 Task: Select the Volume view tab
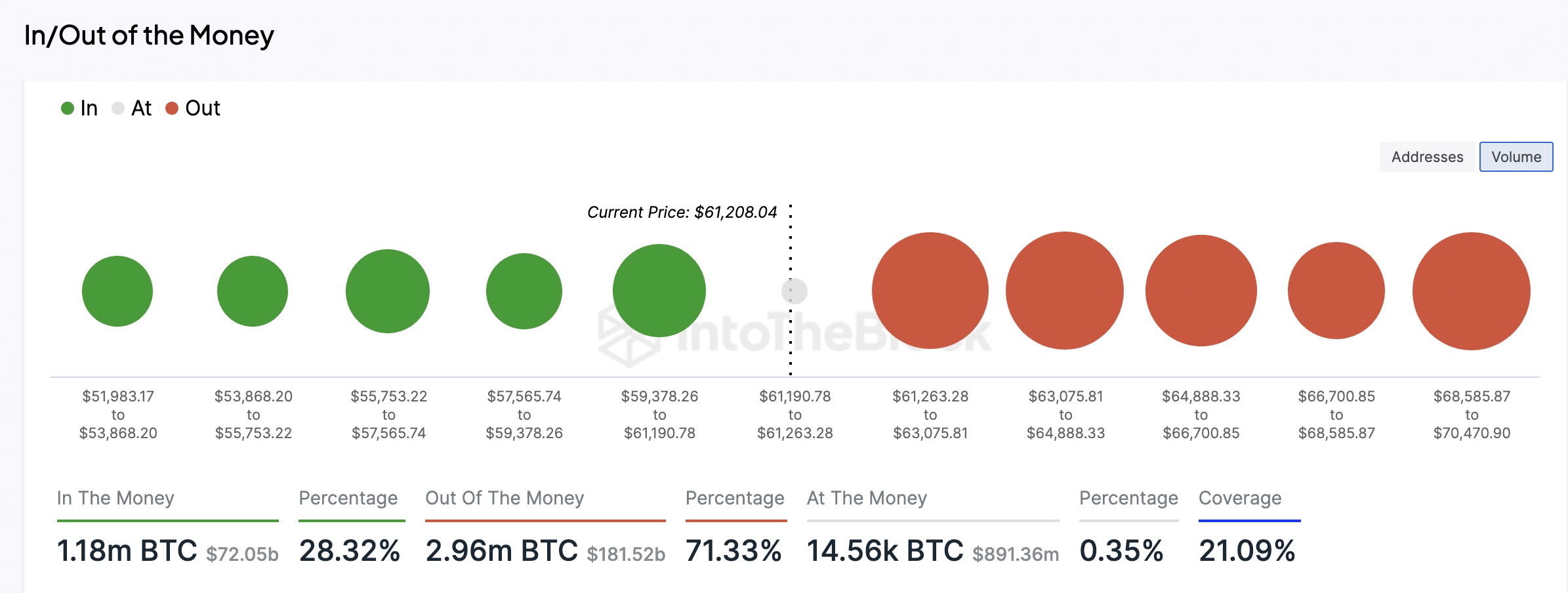click(x=1516, y=157)
